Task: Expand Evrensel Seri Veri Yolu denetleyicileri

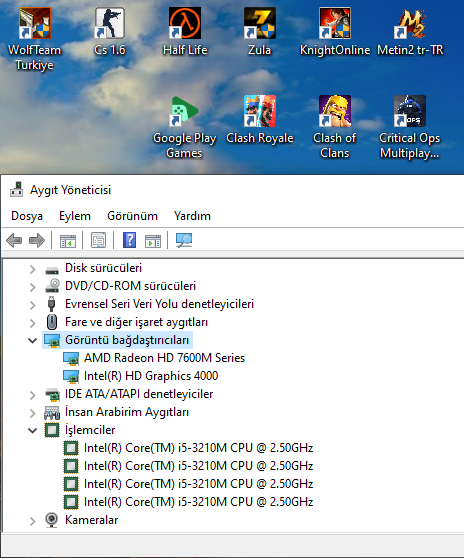Action: [32, 305]
